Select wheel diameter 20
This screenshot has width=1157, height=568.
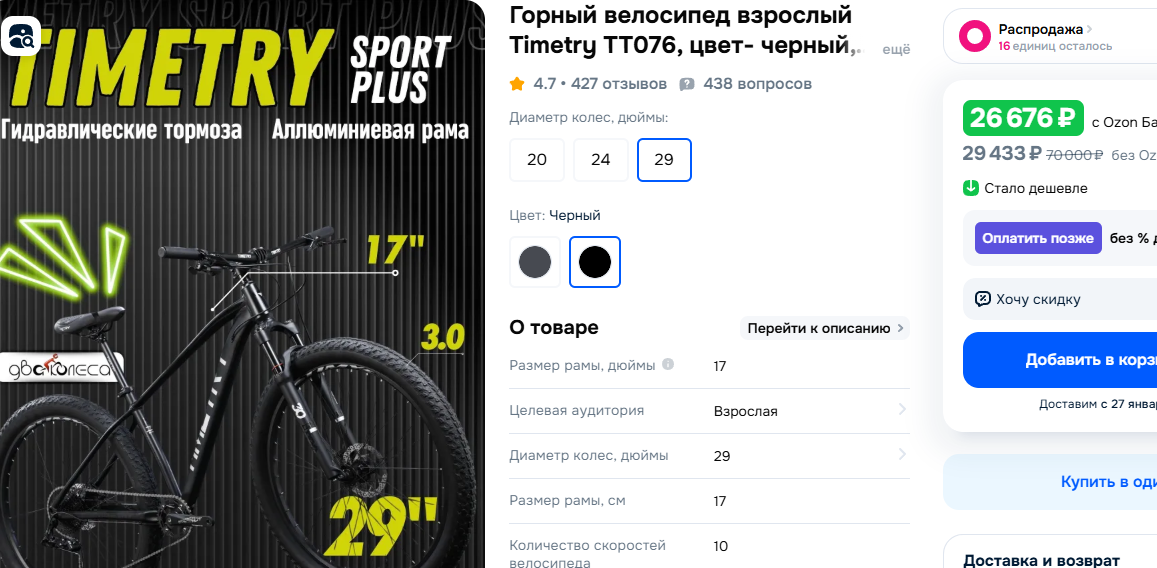click(536, 159)
